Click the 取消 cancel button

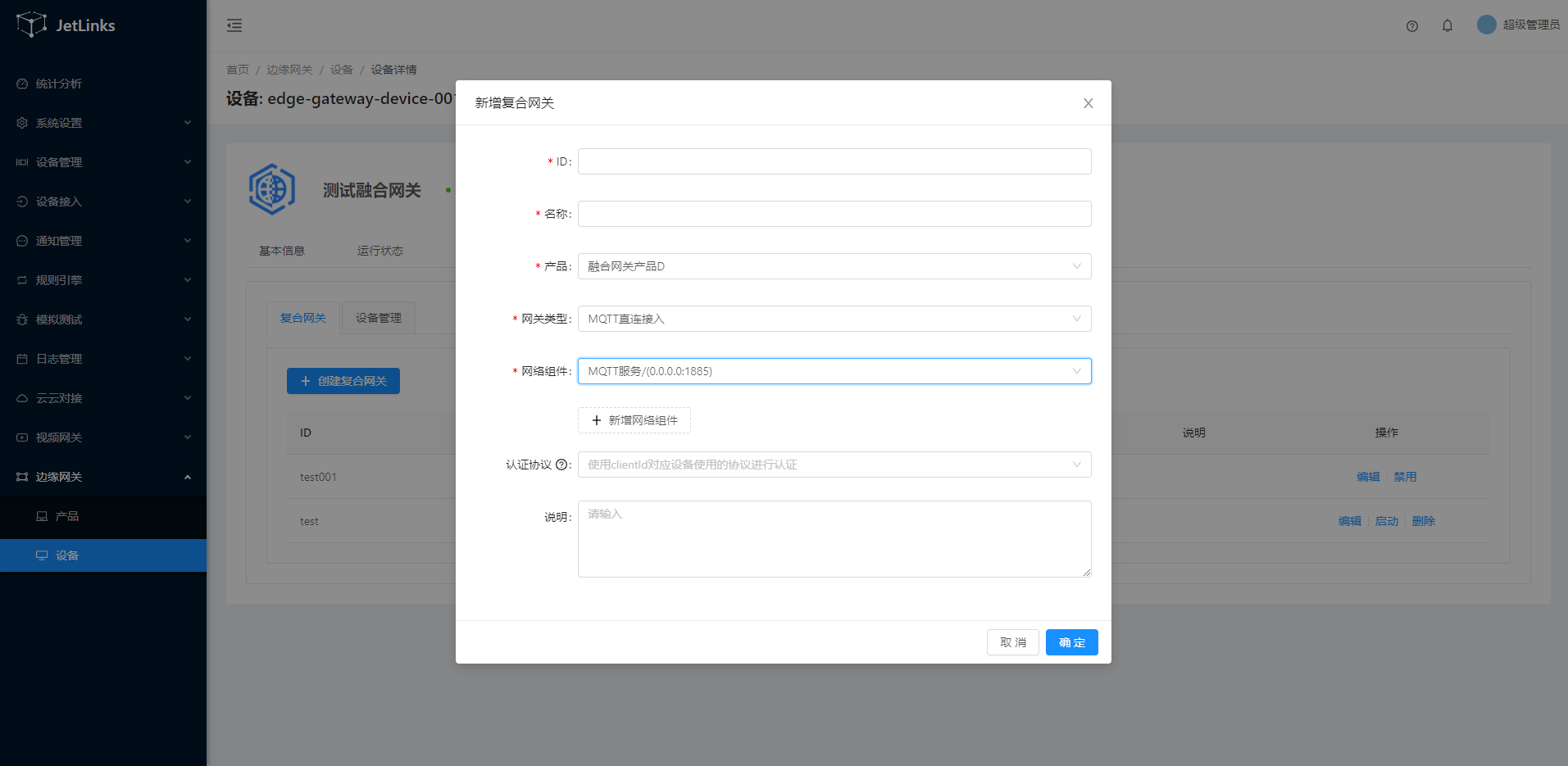point(1012,642)
